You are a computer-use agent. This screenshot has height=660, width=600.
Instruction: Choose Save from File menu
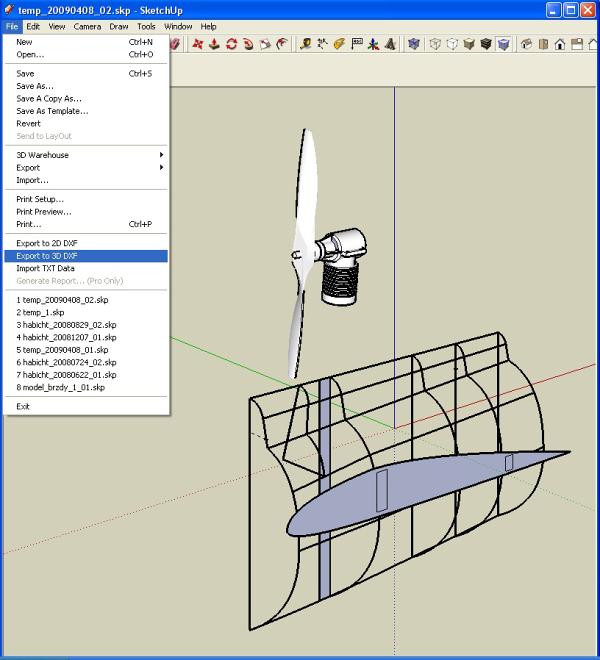click(x=86, y=74)
